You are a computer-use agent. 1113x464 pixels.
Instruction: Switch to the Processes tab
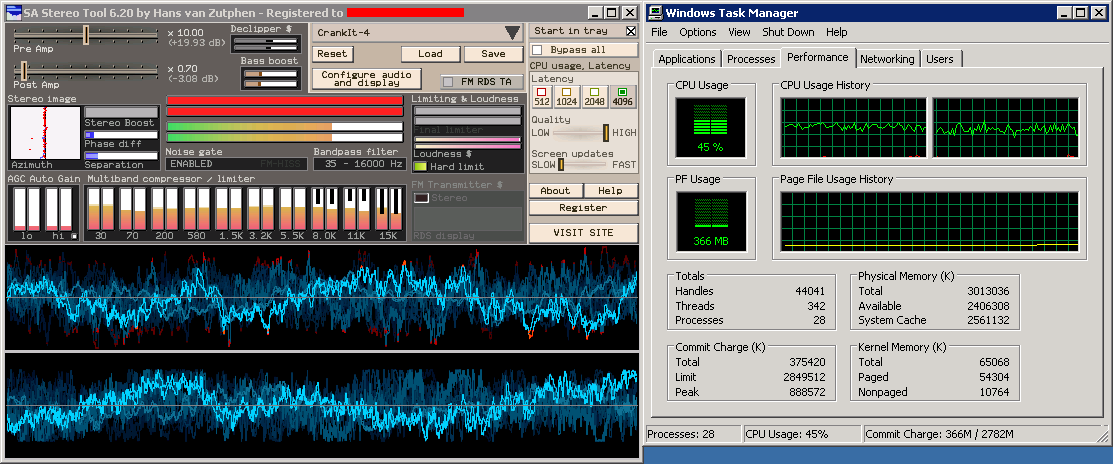[751, 59]
